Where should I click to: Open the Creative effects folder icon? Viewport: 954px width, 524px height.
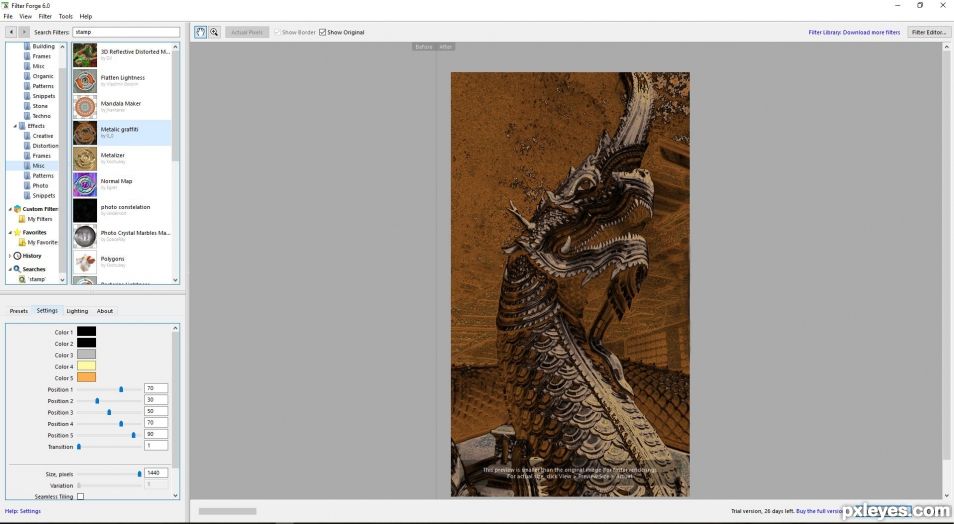[x=27, y=136]
